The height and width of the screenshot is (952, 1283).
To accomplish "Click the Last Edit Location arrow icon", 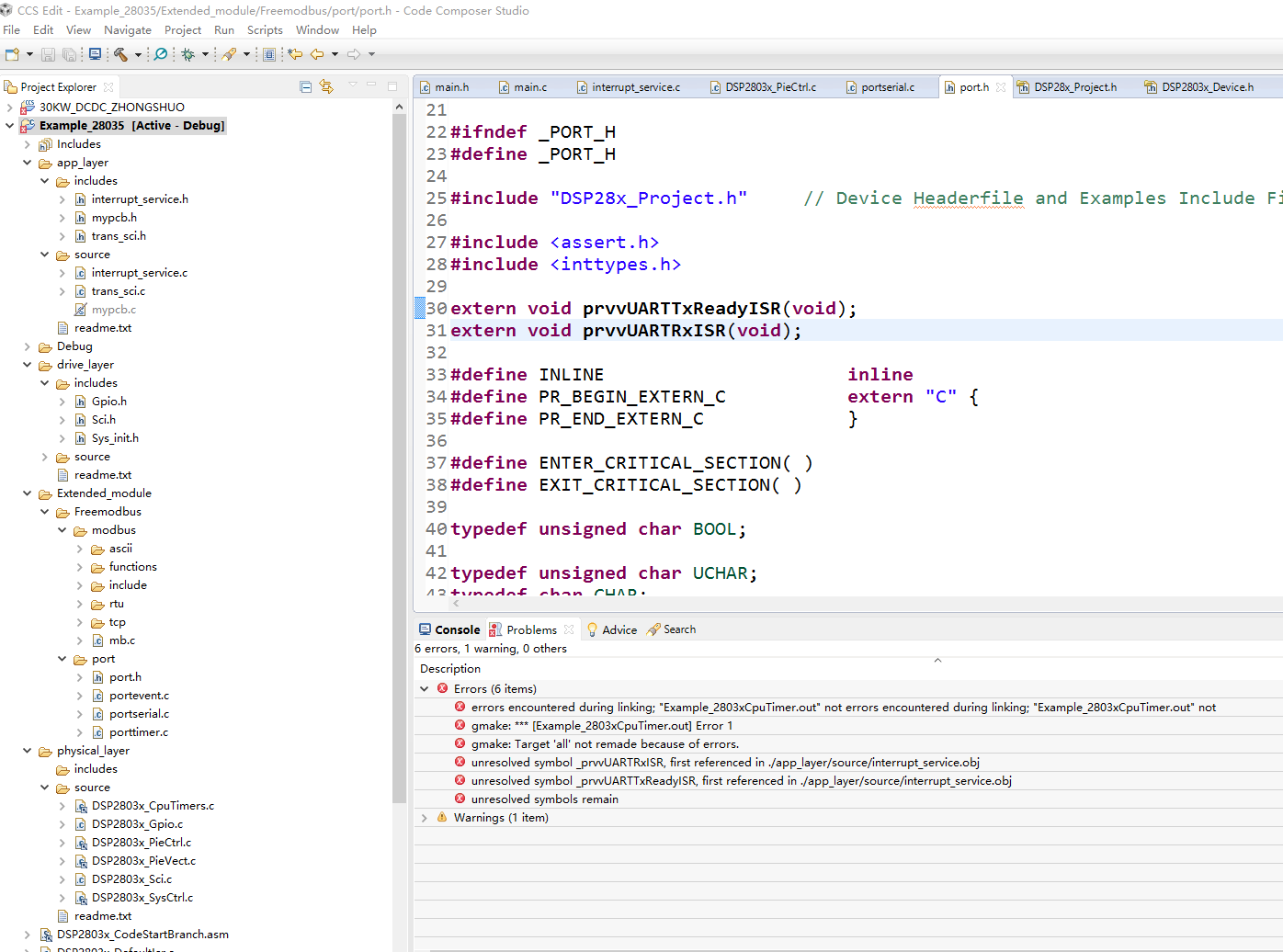I will 295,54.
